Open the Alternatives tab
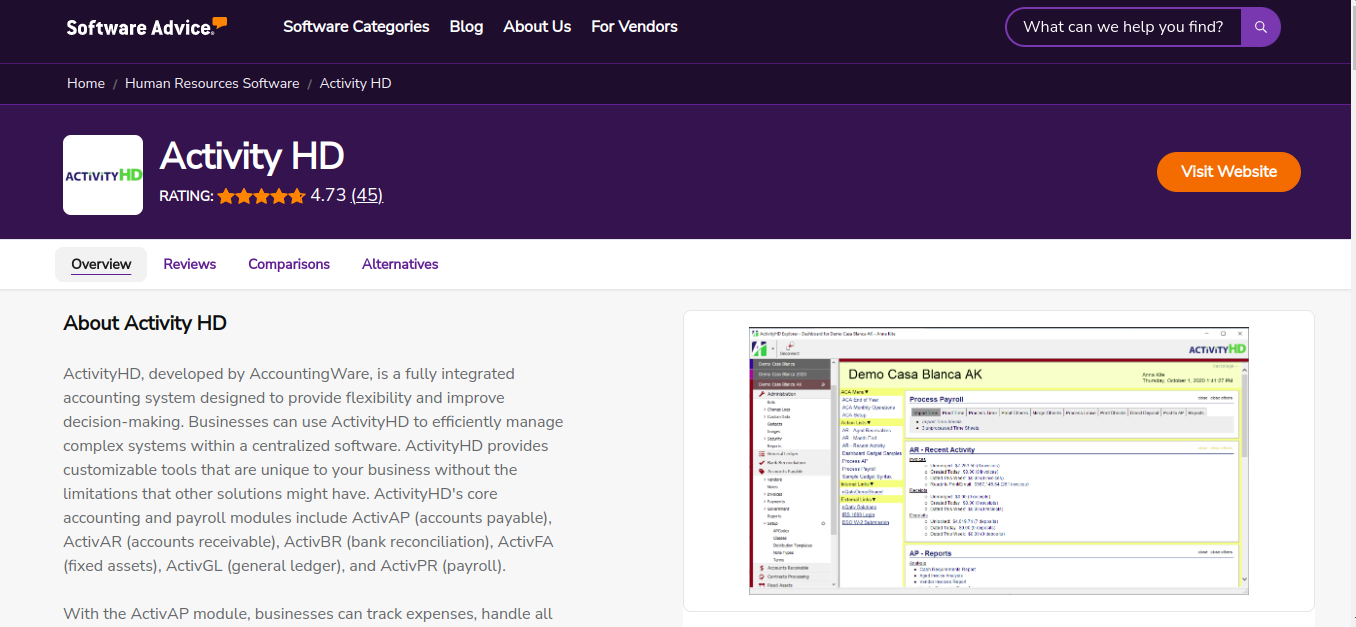The height and width of the screenshot is (627, 1356). click(400, 264)
